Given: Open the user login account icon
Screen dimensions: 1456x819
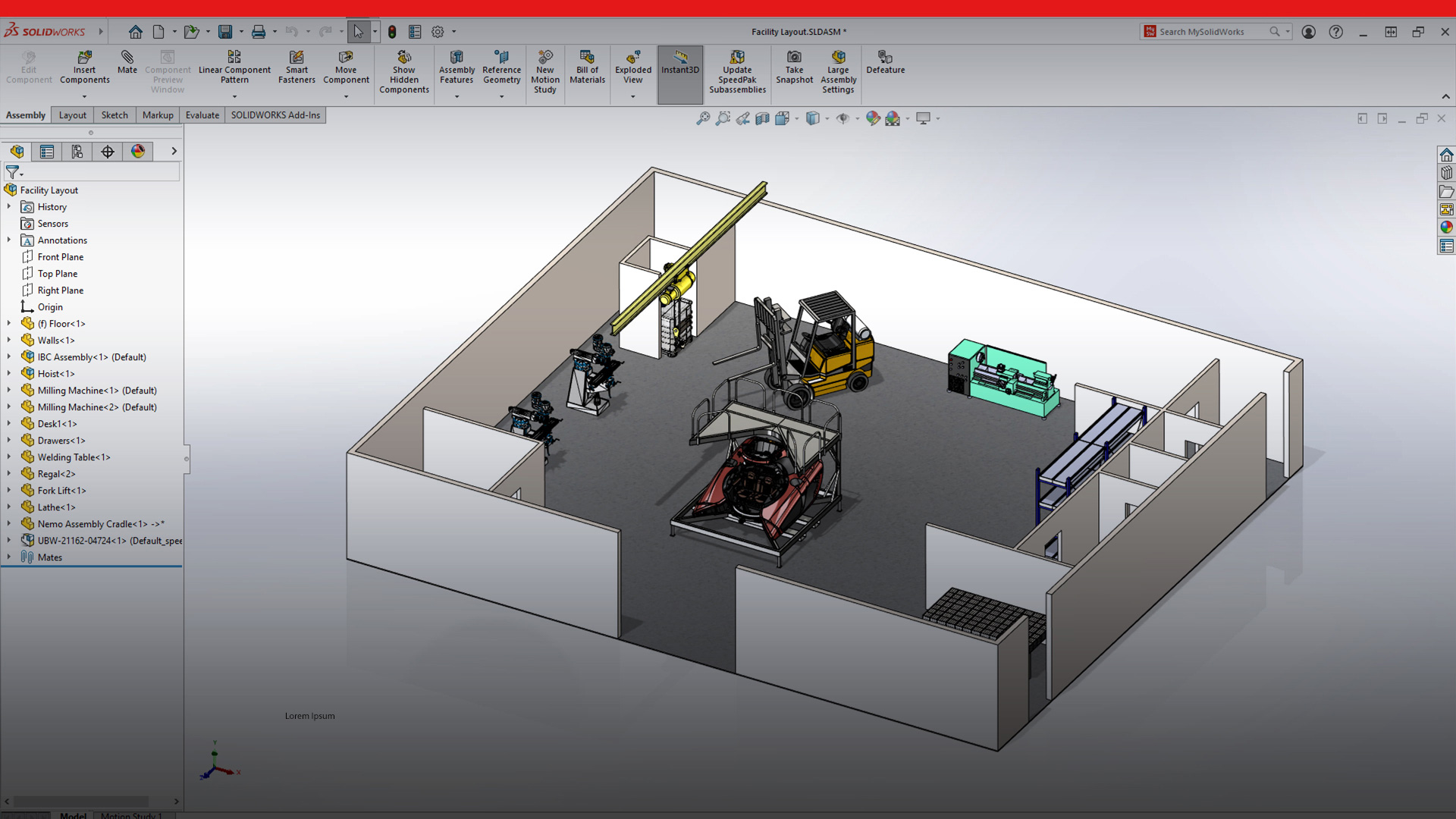Looking at the screenshot, I should tap(1308, 32).
